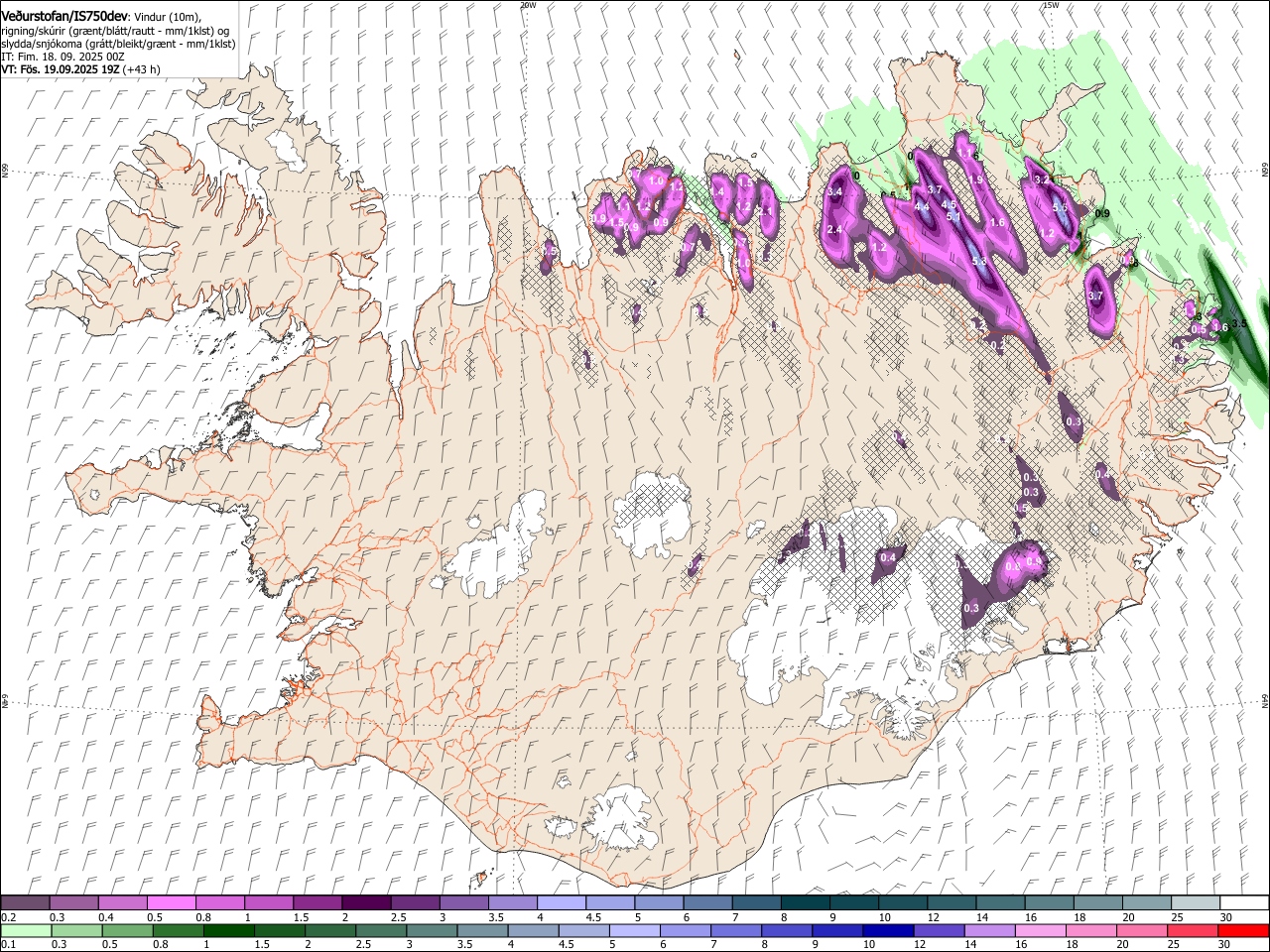The image size is (1270, 952).
Task: Pick the rain legend swatch starting at 2
Action: [329, 931]
